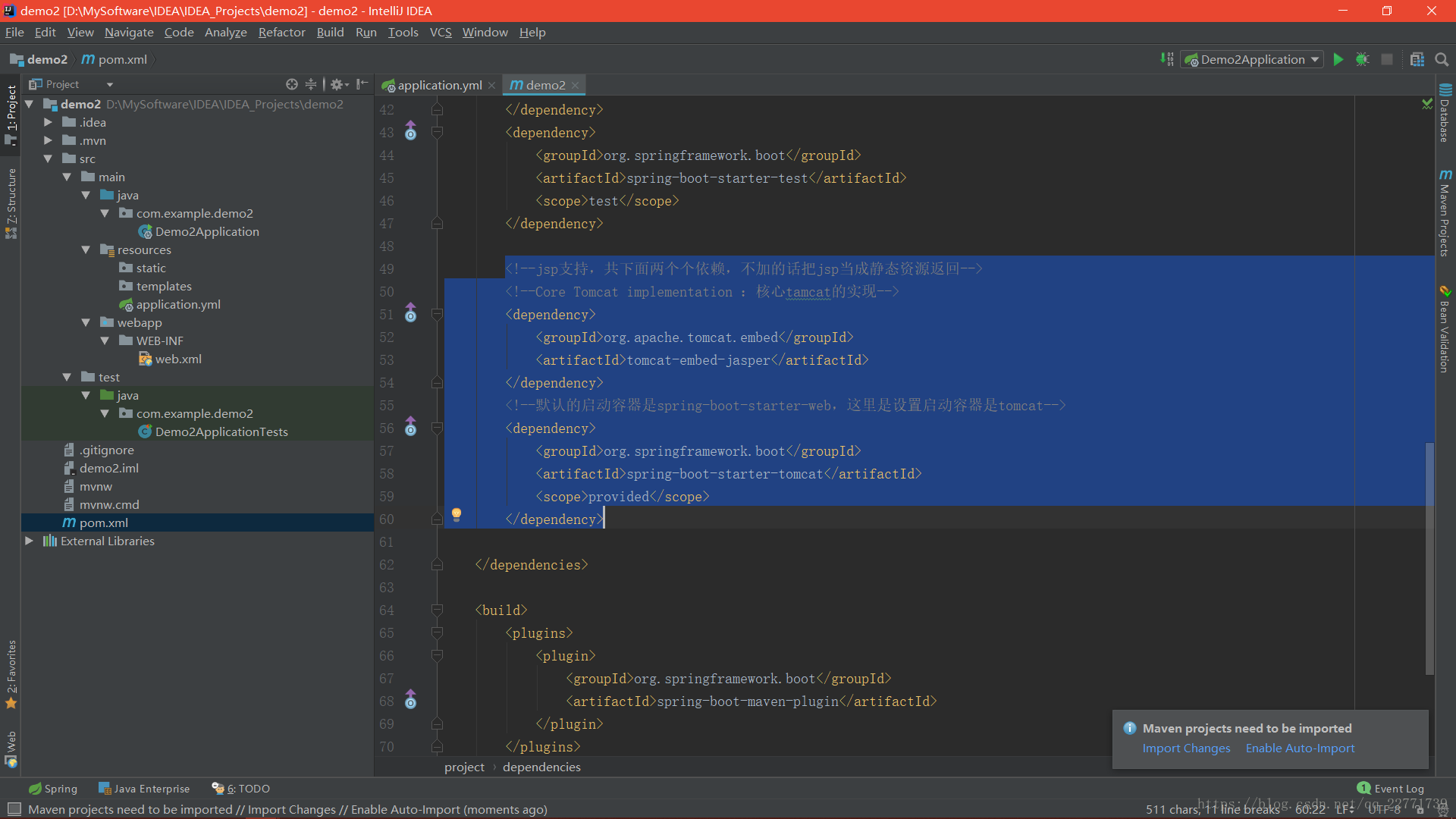Click pom.xml breadcrumb in navigation bar

(x=115, y=59)
